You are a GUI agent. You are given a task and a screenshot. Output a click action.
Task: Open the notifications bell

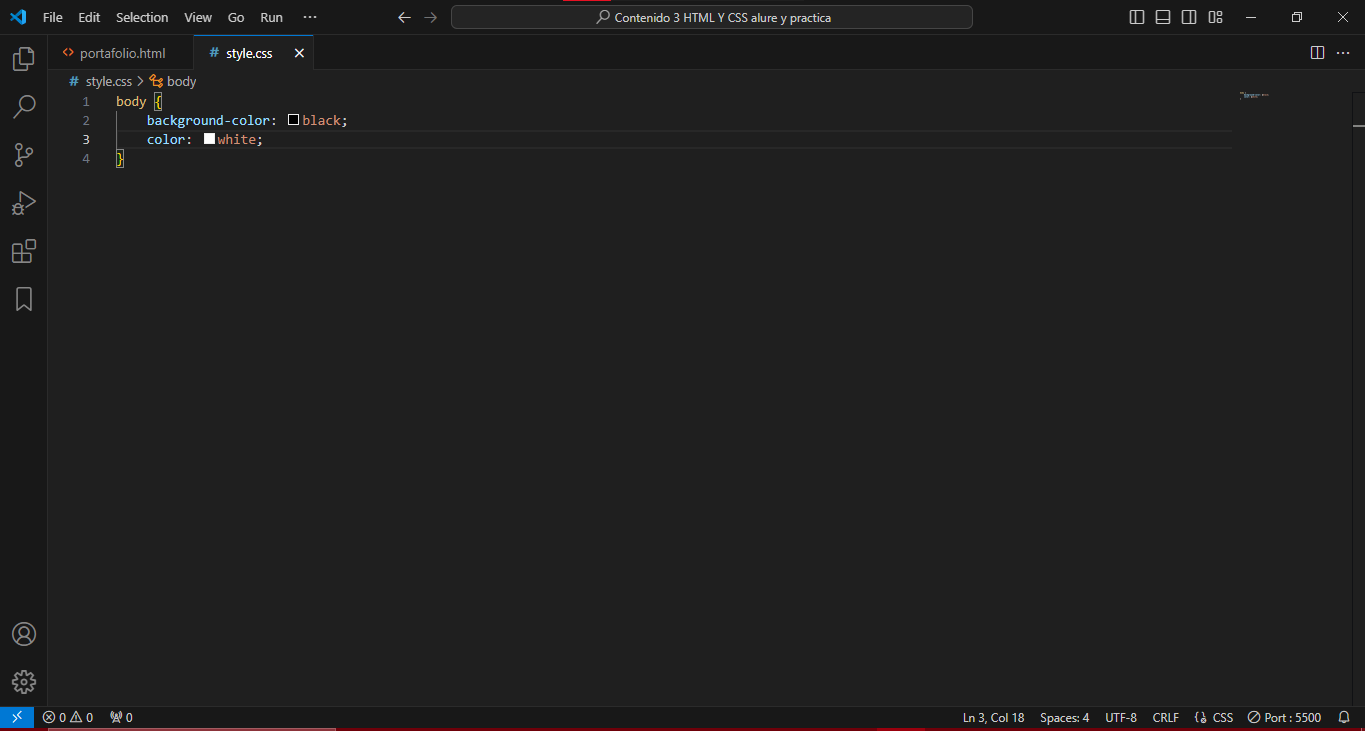(x=1344, y=717)
